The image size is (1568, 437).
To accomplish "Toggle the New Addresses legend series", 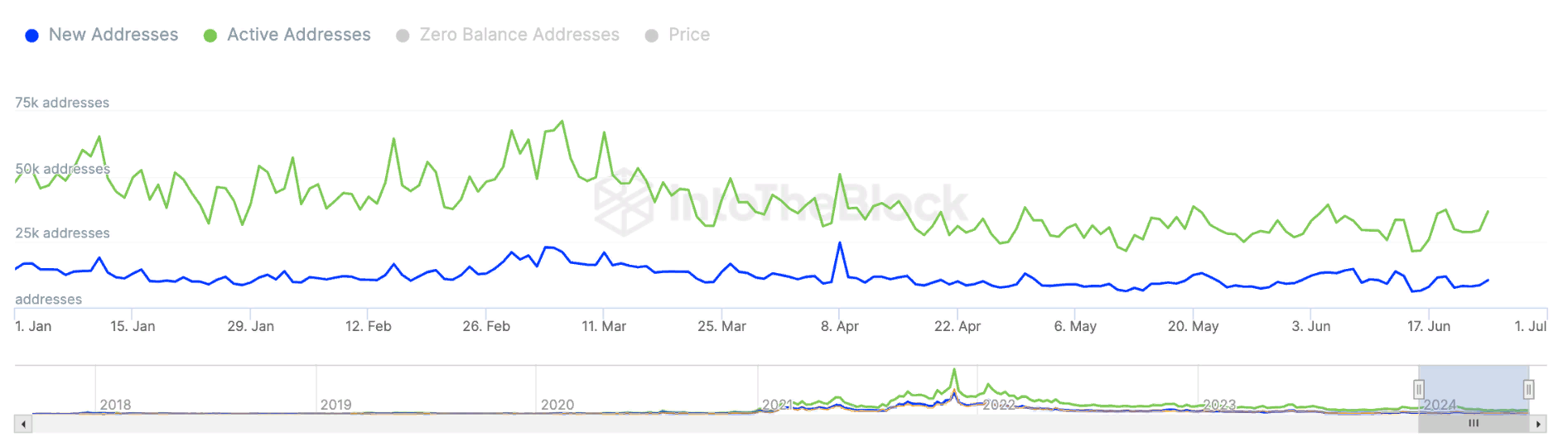I will (x=113, y=35).
